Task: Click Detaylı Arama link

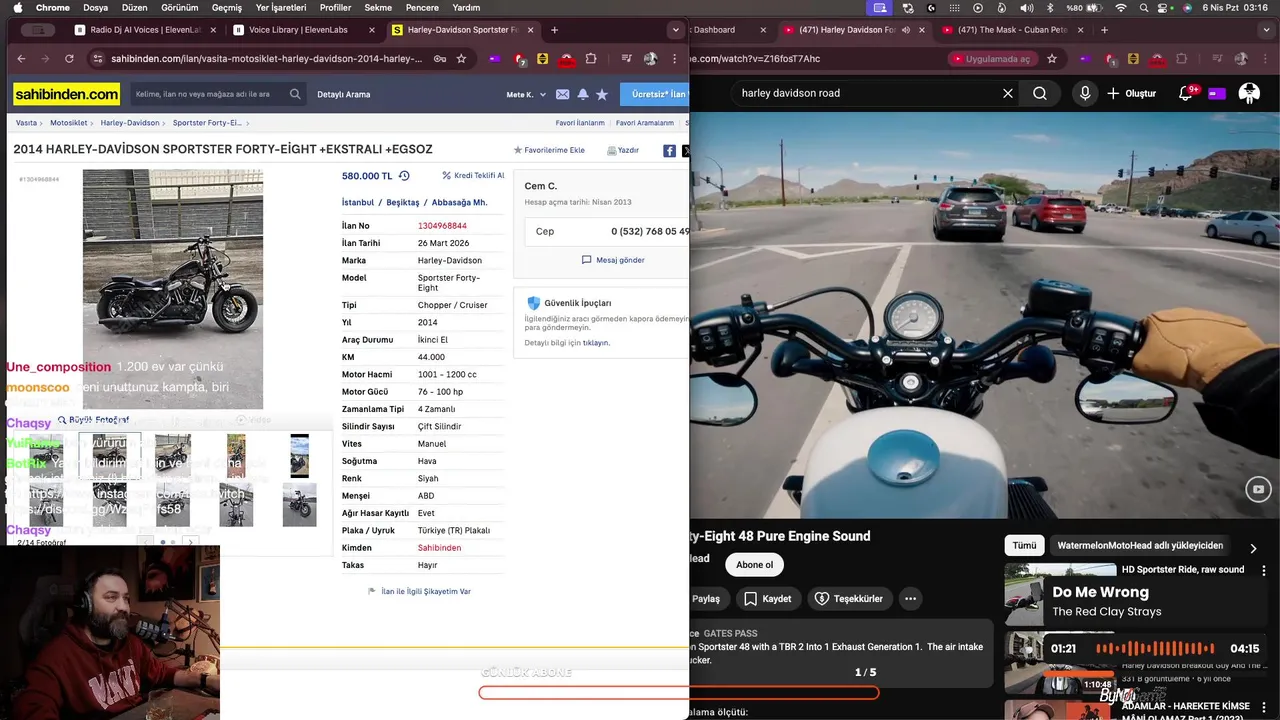Action: [x=343, y=94]
